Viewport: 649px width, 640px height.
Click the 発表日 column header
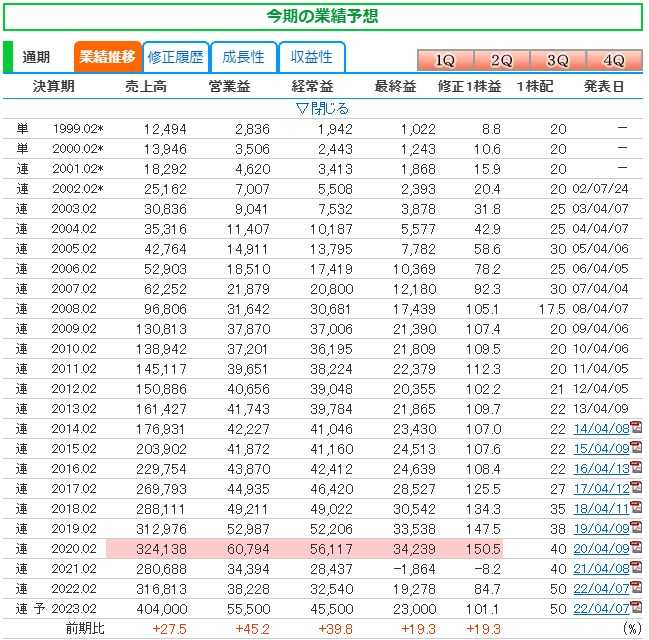click(x=603, y=86)
